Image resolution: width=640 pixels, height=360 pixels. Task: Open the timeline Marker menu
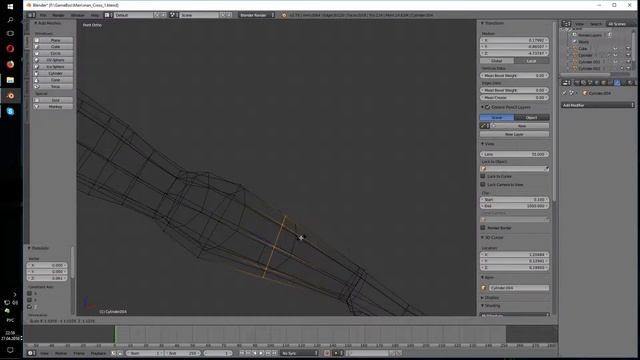61,353
